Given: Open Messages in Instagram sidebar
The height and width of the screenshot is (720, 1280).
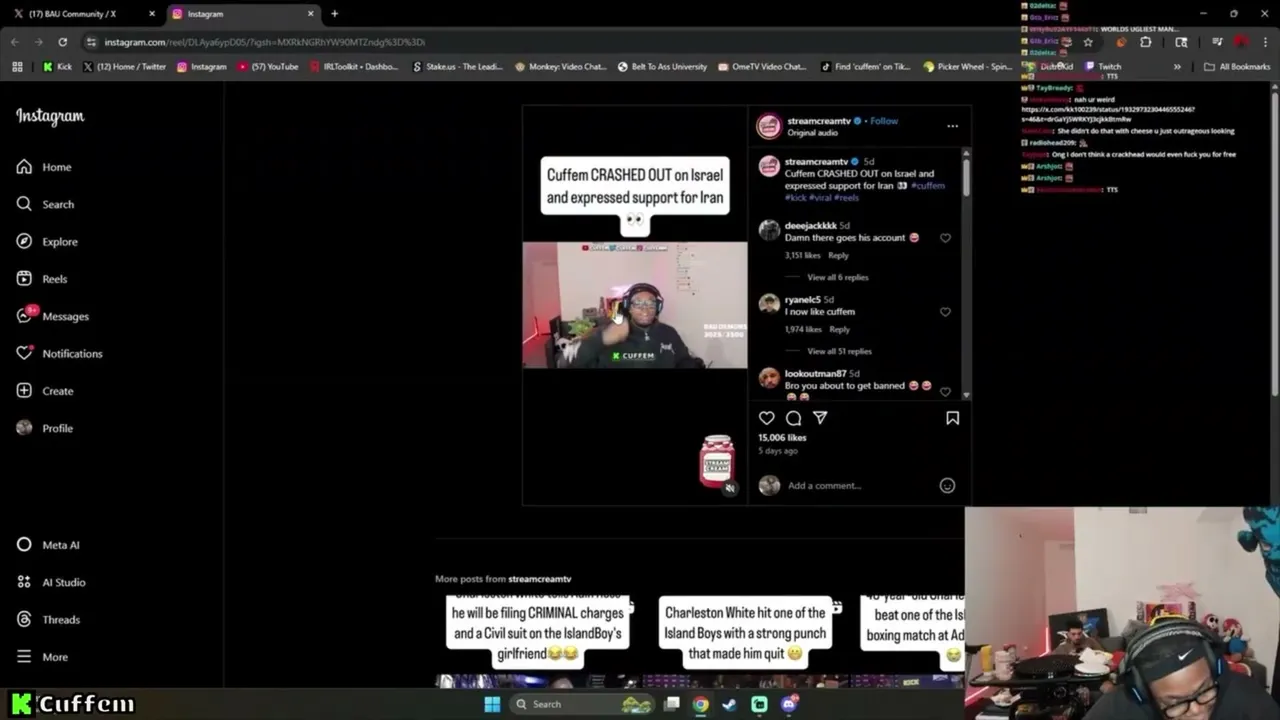Looking at the screenshot, I should pos(53,316).
